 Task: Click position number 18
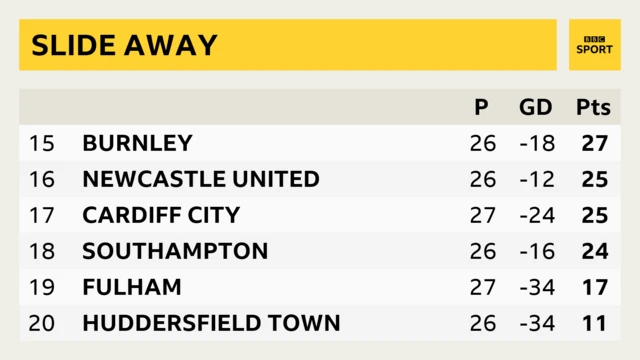coord(42,251)
